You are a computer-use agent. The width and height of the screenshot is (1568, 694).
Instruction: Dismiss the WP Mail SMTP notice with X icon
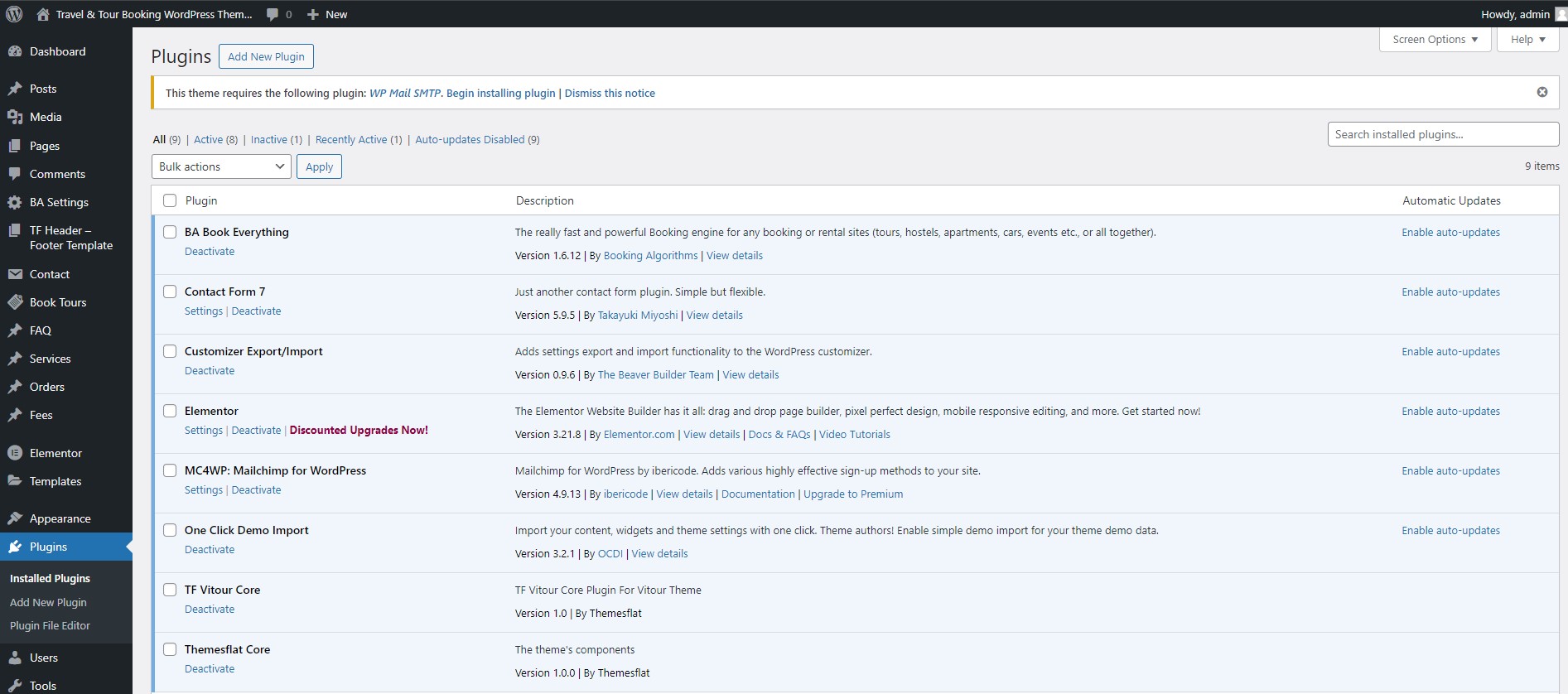coord(1542,92)
